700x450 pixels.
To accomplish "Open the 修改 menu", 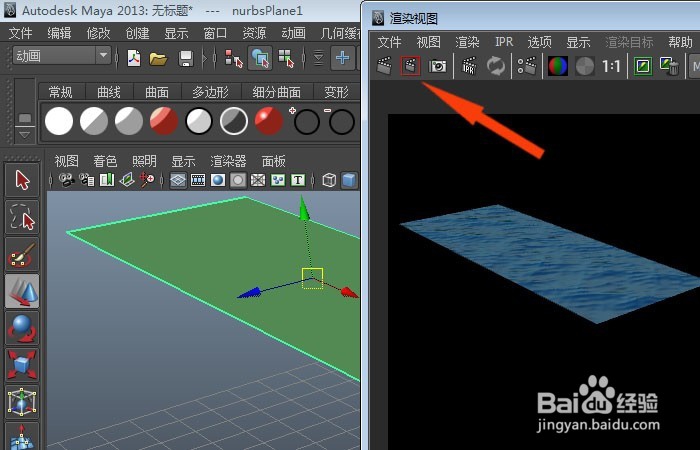I will coord(98,33).
